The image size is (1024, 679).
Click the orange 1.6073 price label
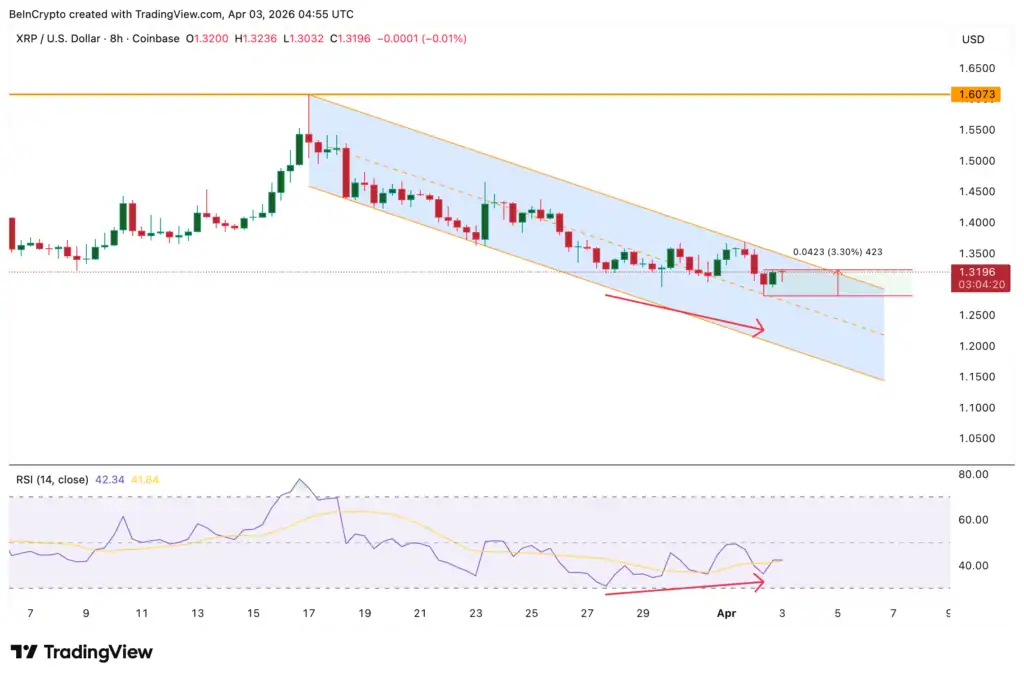click(975, 95)
